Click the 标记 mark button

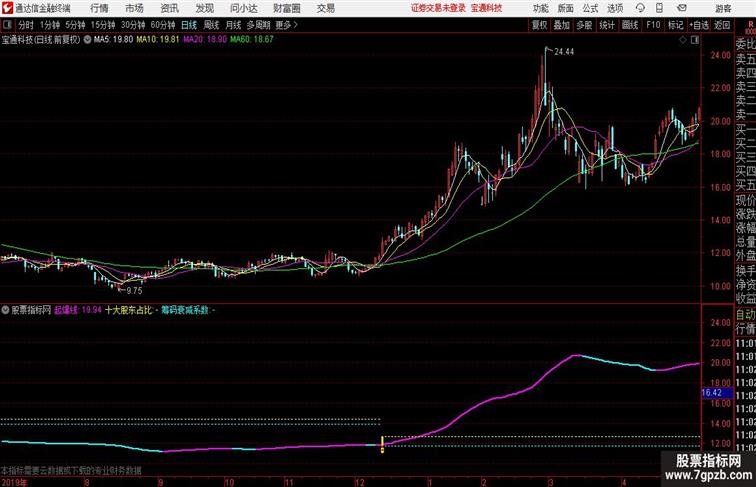(x=675, y=25)
